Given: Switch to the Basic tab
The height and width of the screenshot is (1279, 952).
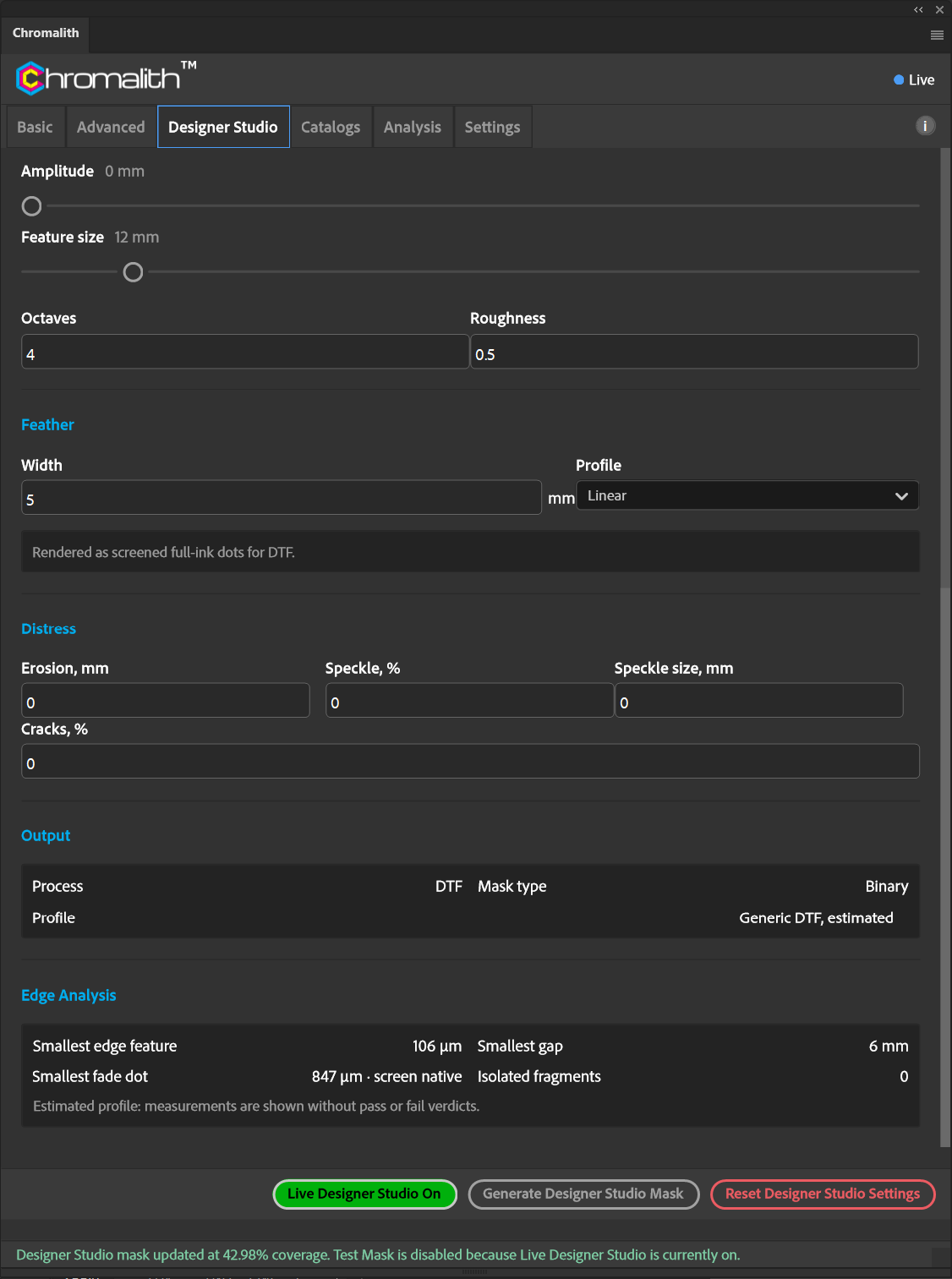Looking at the screenshot, I should point(35,127).
